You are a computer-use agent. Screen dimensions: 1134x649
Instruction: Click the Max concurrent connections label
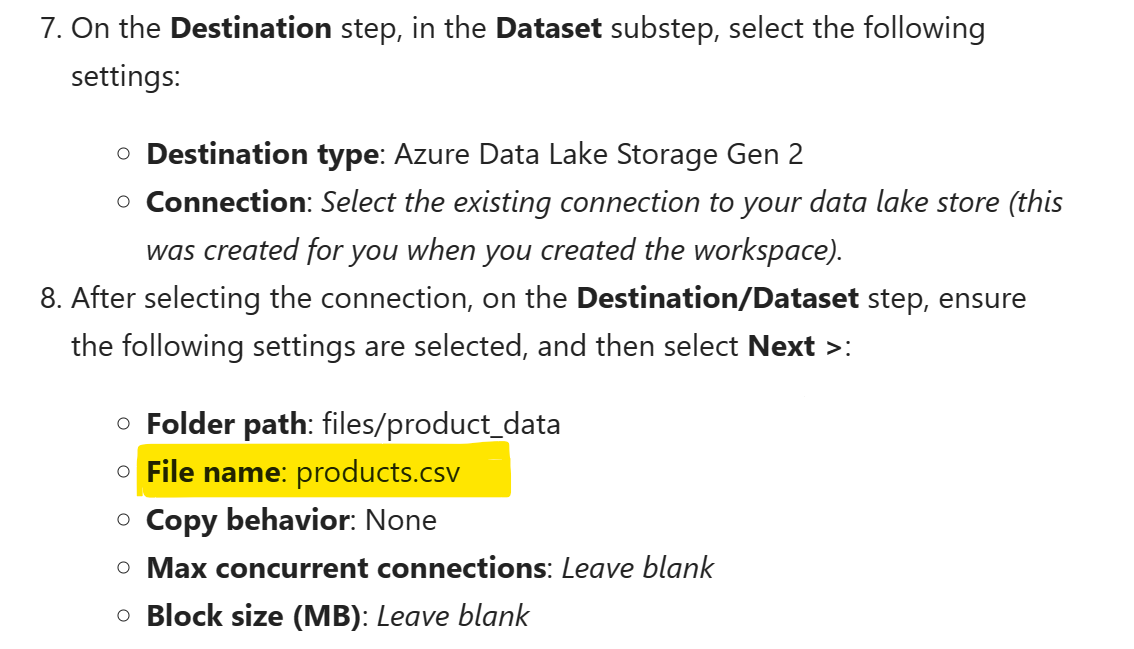click(346, 568)
